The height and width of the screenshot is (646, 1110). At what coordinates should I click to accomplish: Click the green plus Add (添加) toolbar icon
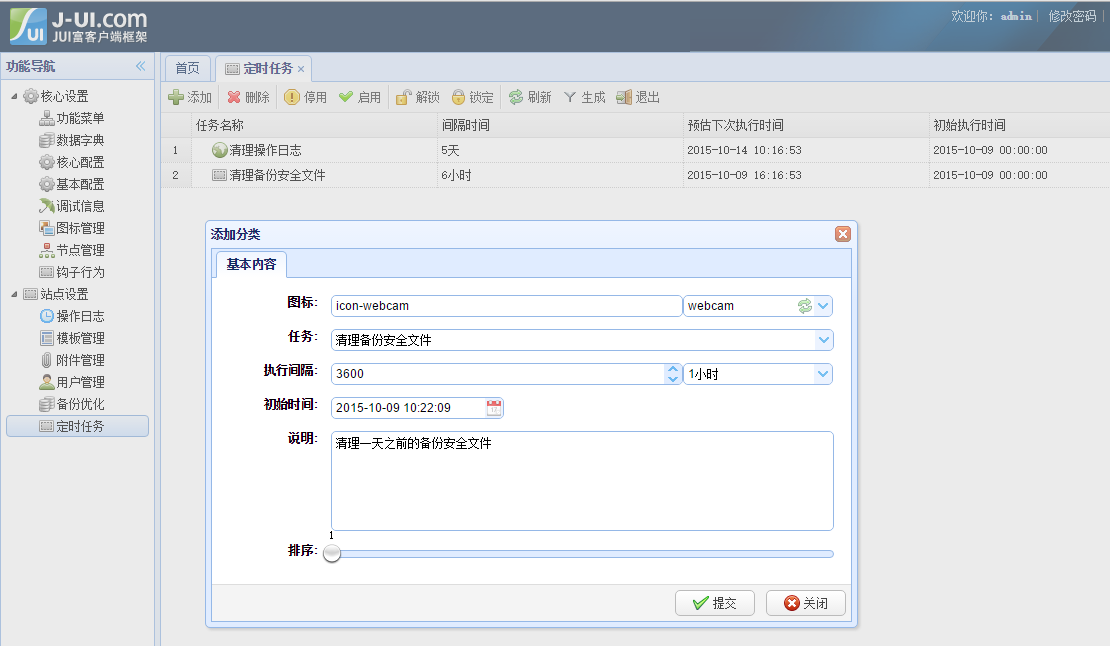click(176, 97)
